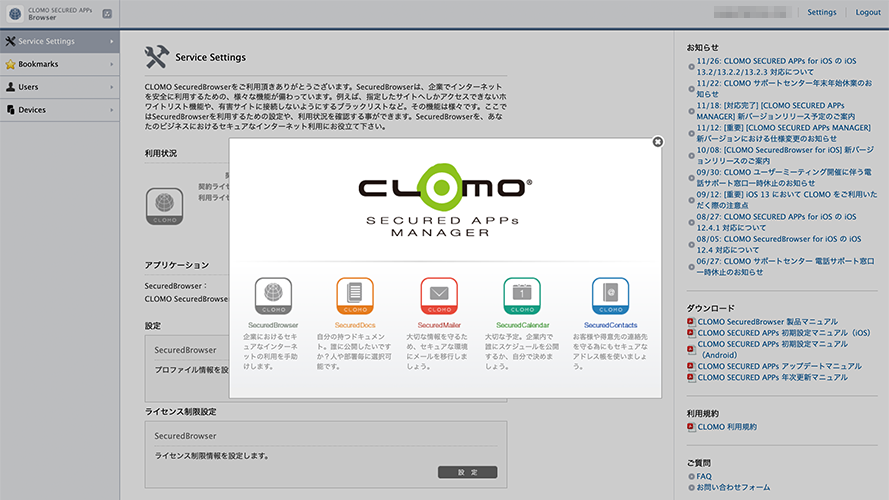The width and height of the screenshot is (889, 500).
Task: Click the app switcher icon beside the Browser title
Action: (x=107, y=14)
